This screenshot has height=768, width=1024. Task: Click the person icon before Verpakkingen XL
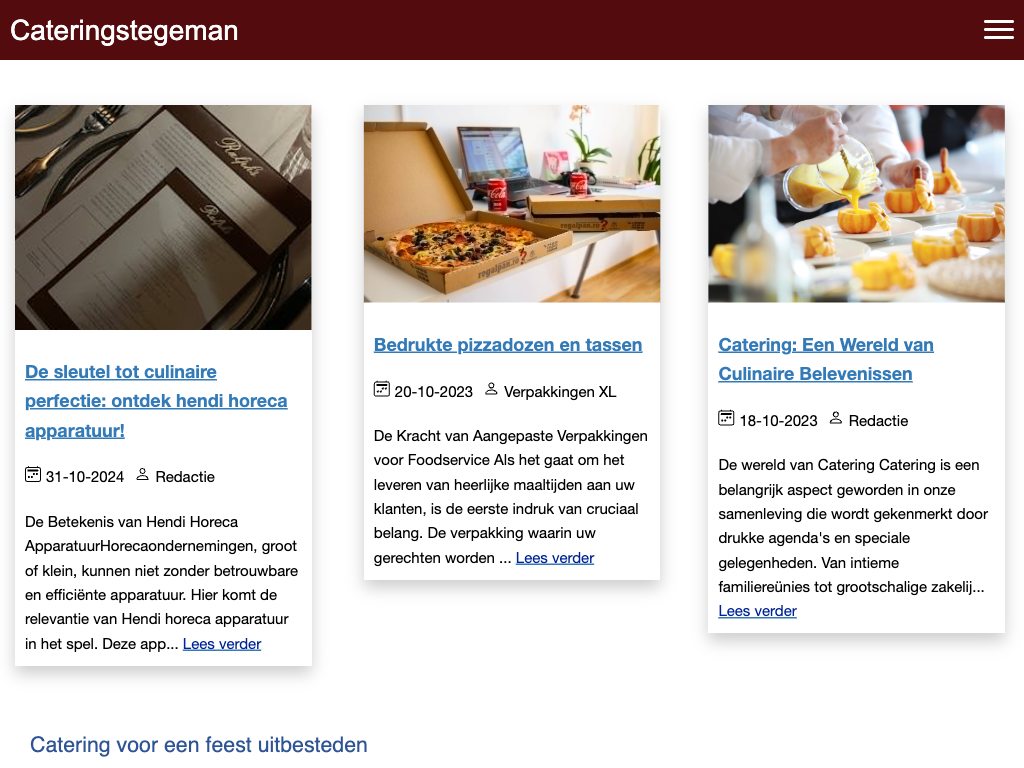click(491, 389)
